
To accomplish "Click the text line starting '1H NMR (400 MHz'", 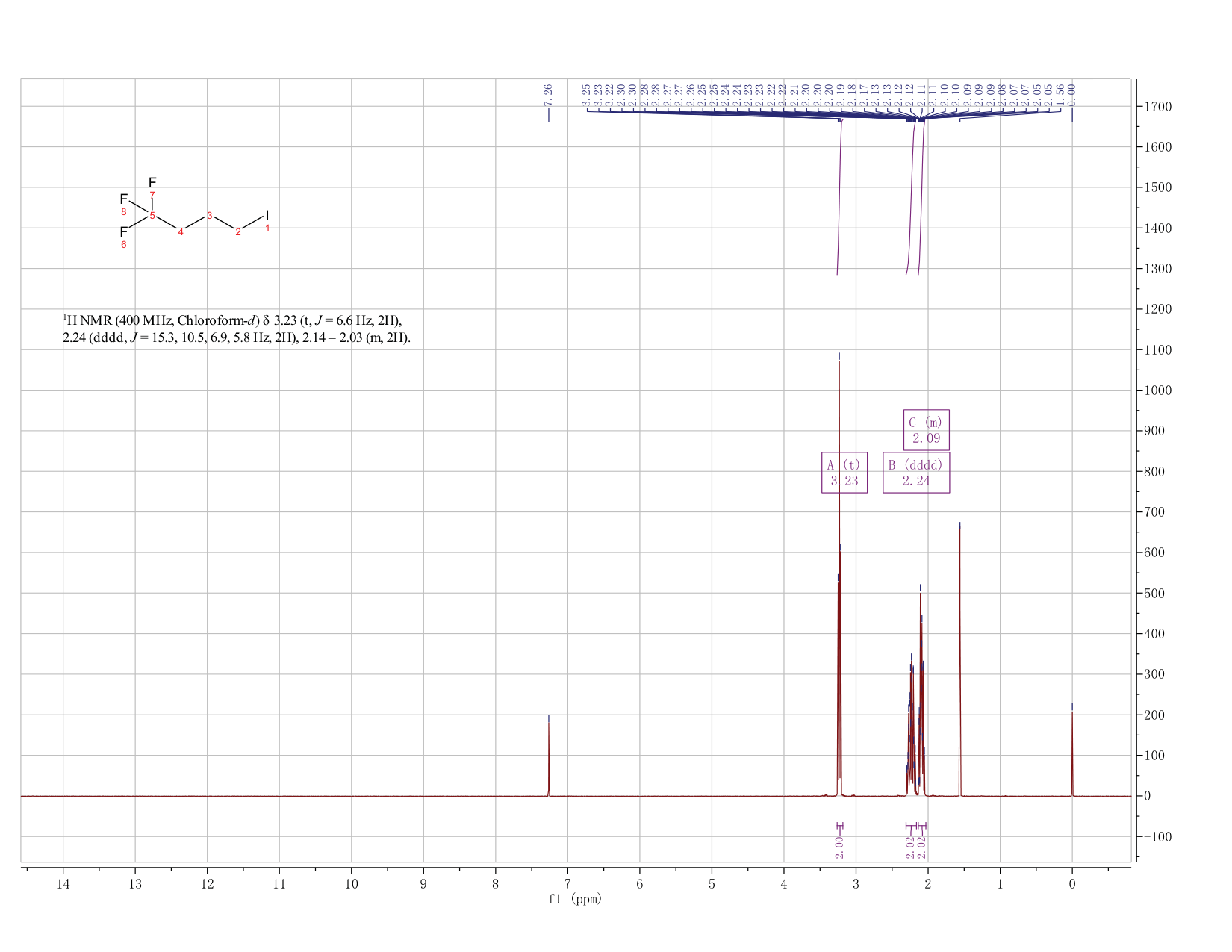I will [232, 321].
